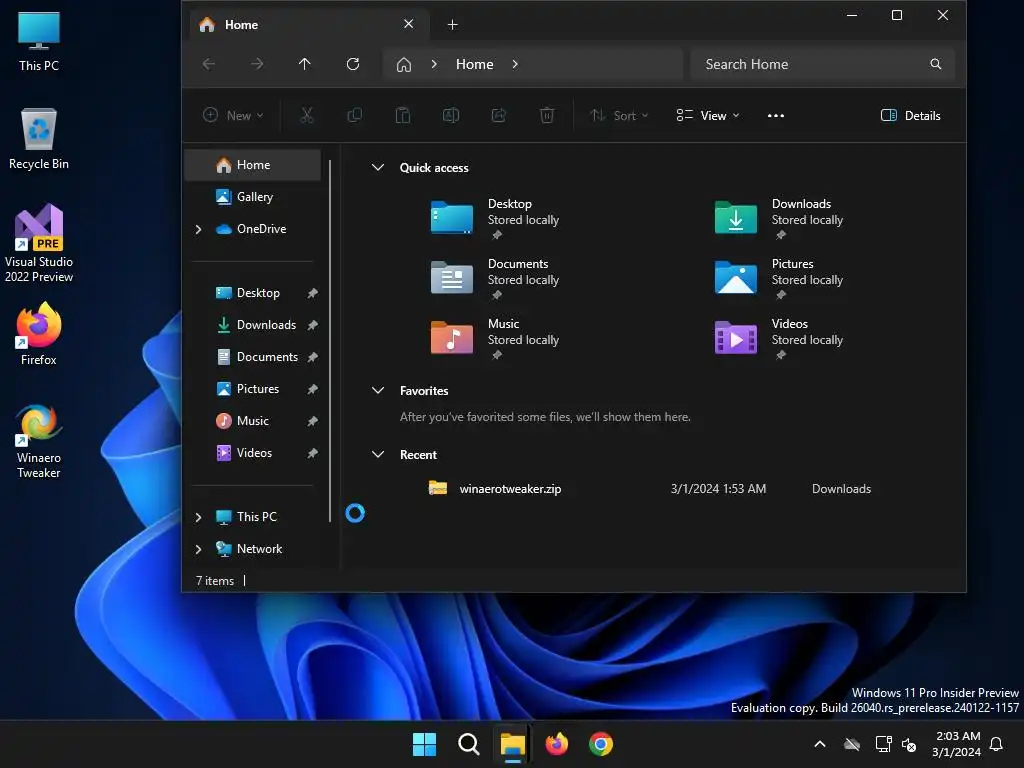Open the See more ellipsis menu
Screen dimensions: 1024x768
click(x=776, y=116)
